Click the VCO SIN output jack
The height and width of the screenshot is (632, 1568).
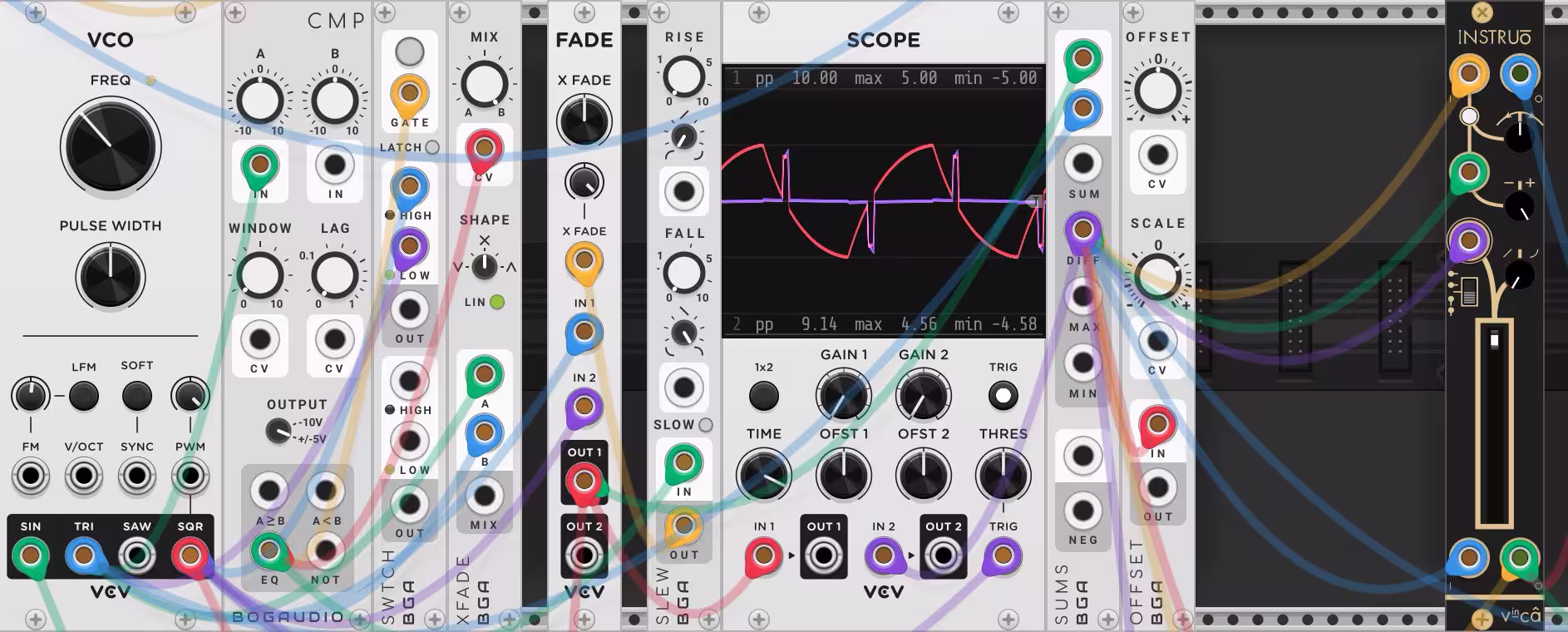tap(31, 555)
